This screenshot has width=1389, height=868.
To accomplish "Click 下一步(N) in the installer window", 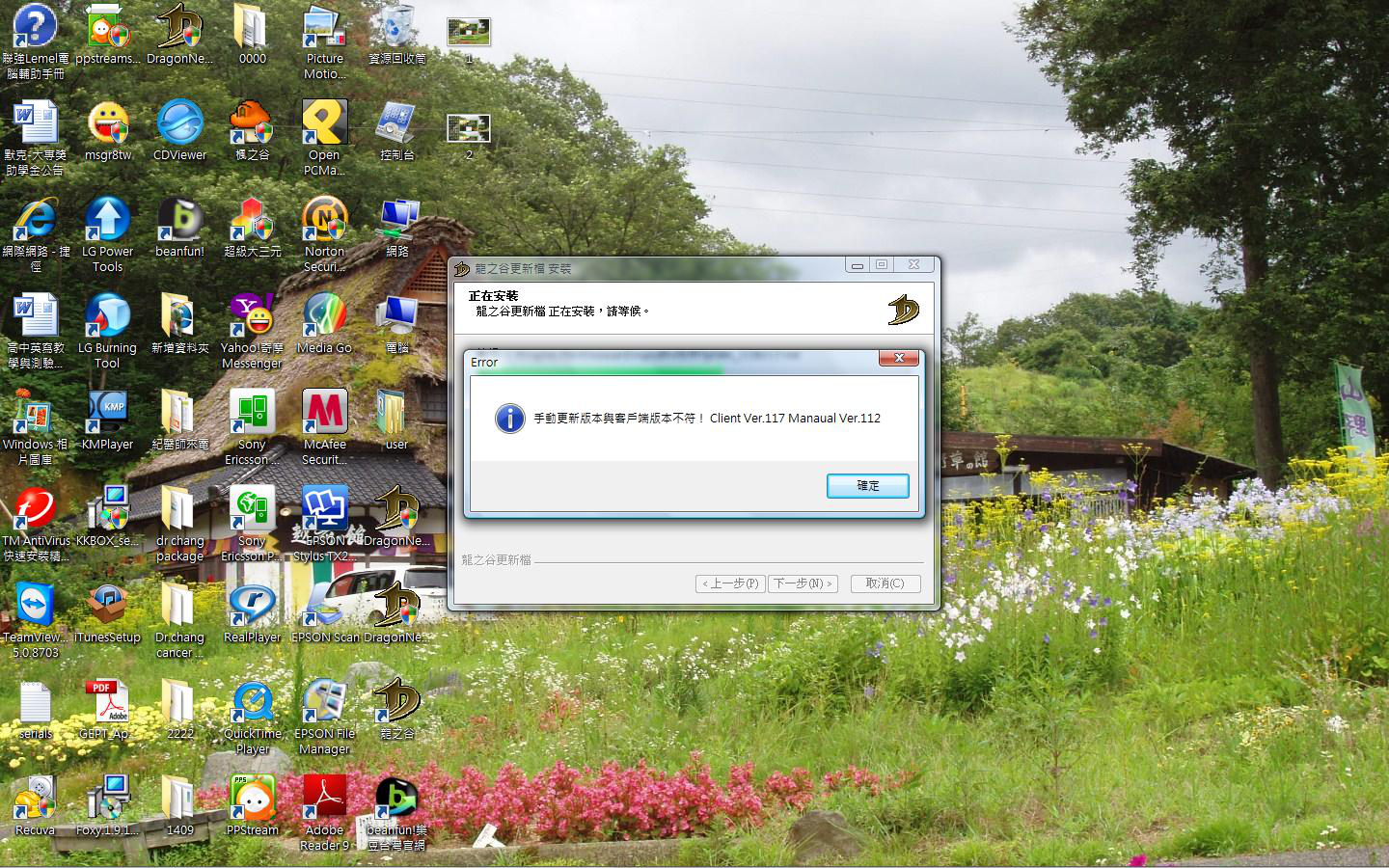I will 803,583.
